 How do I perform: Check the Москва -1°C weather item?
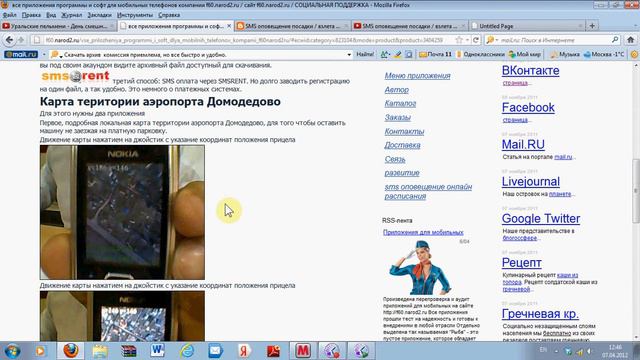pos(604,54)
